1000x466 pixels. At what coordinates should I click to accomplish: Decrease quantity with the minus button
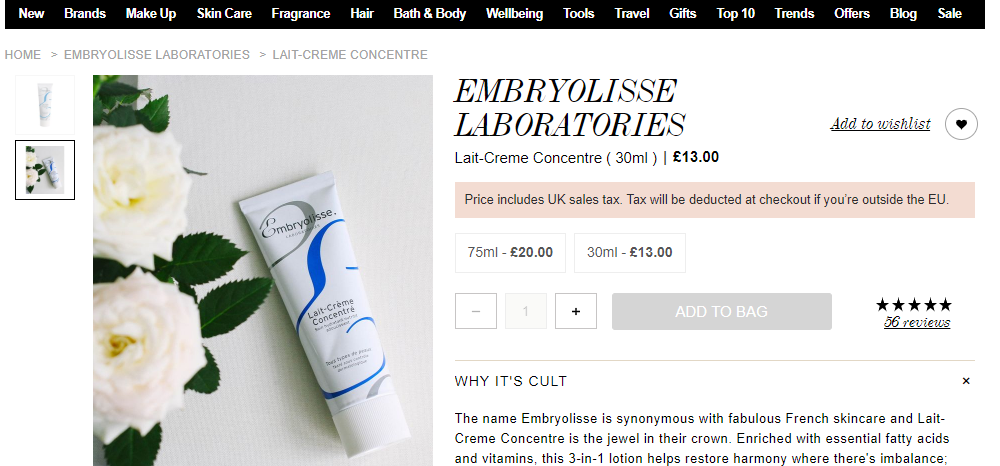(x=476, y=311)
